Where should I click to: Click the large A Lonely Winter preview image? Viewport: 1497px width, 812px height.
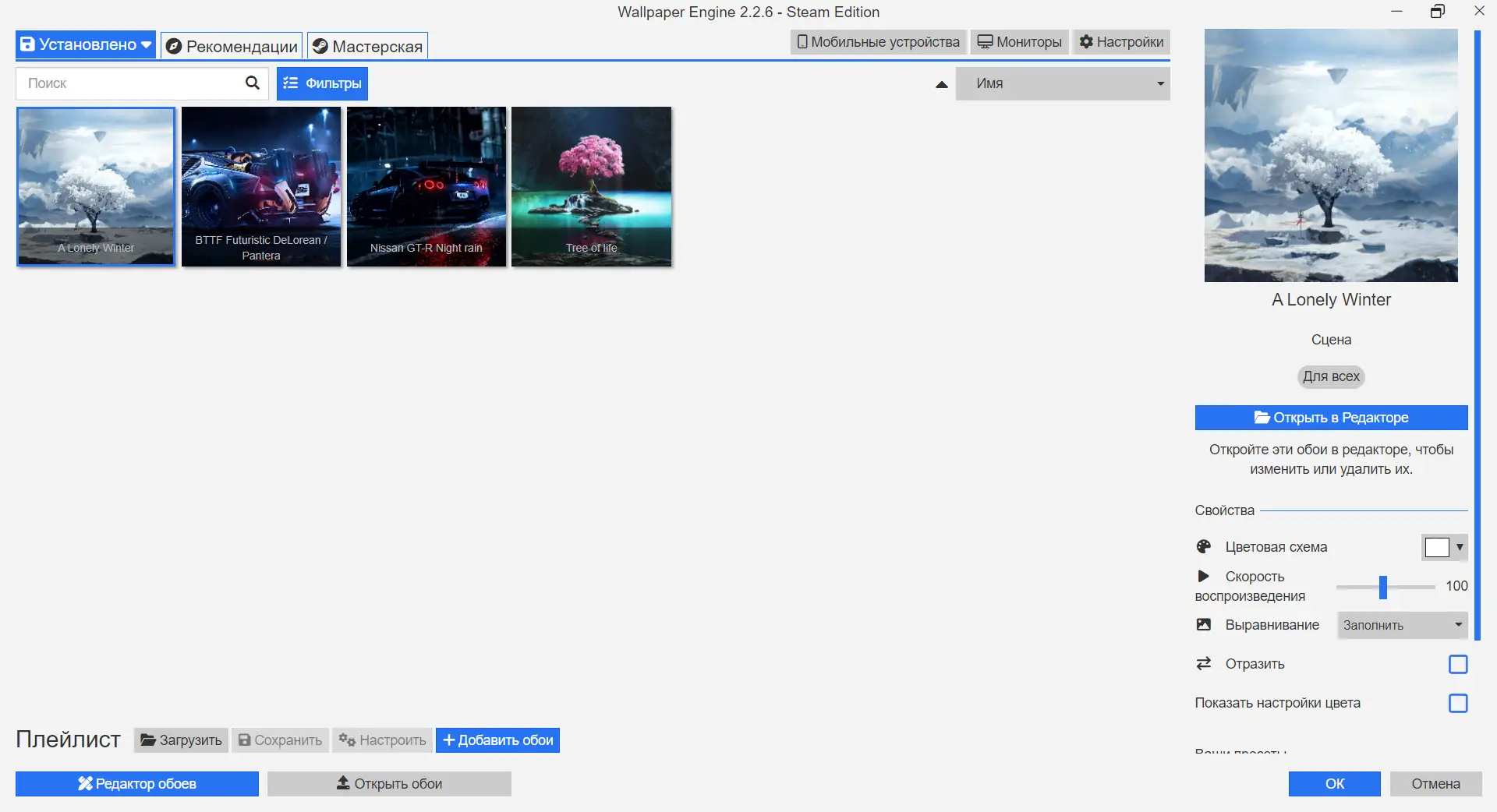pyautogui.click(x=1331, y=156)
